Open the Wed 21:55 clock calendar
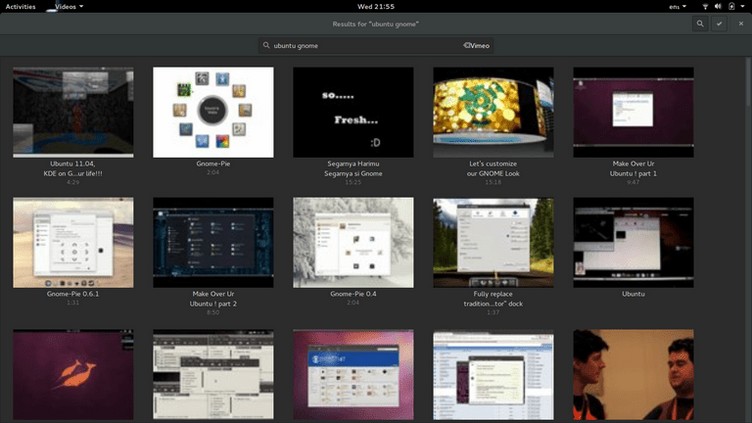This screenshot has height=423, width=752. [x=376, y=6]
